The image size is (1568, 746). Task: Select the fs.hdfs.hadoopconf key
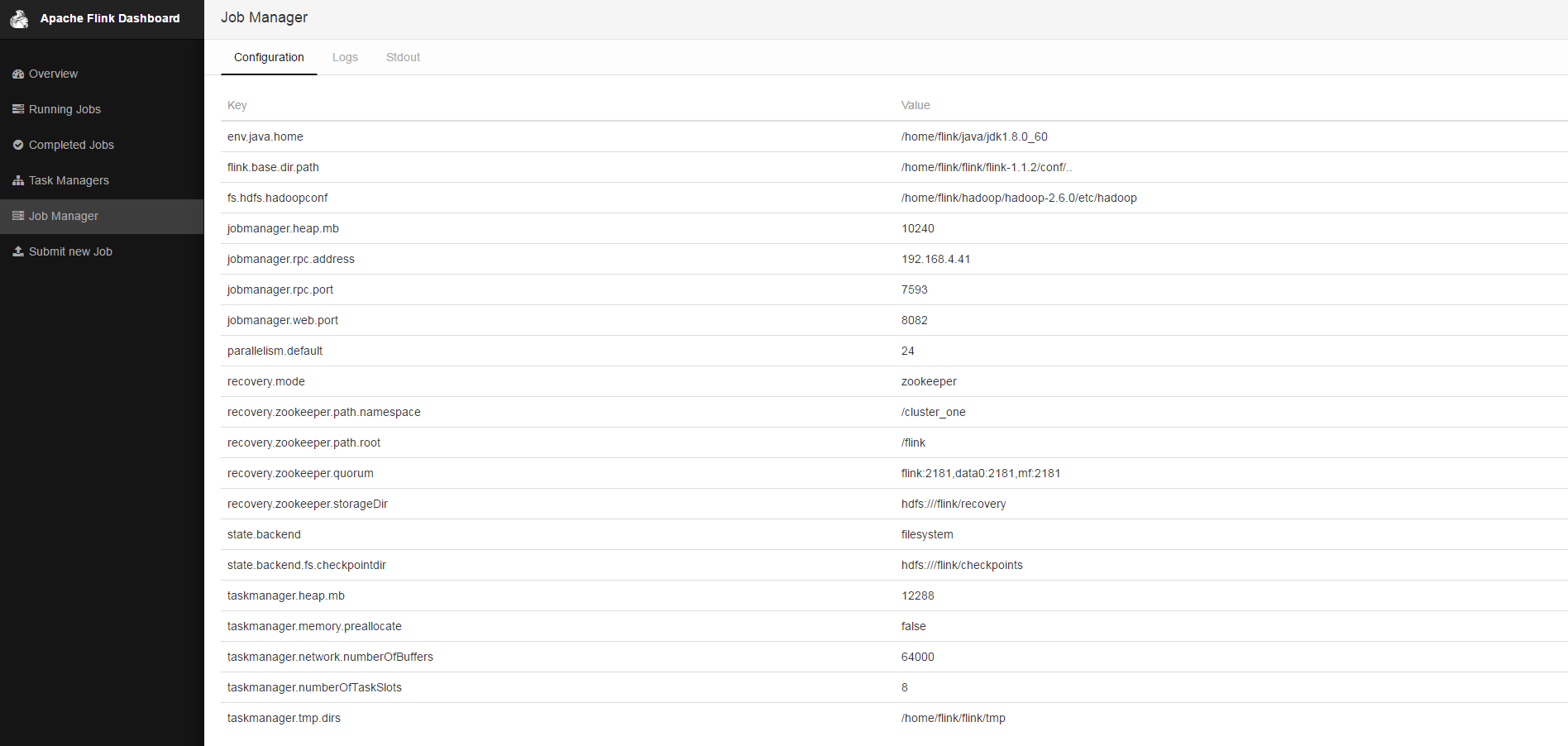pos(278,198)
